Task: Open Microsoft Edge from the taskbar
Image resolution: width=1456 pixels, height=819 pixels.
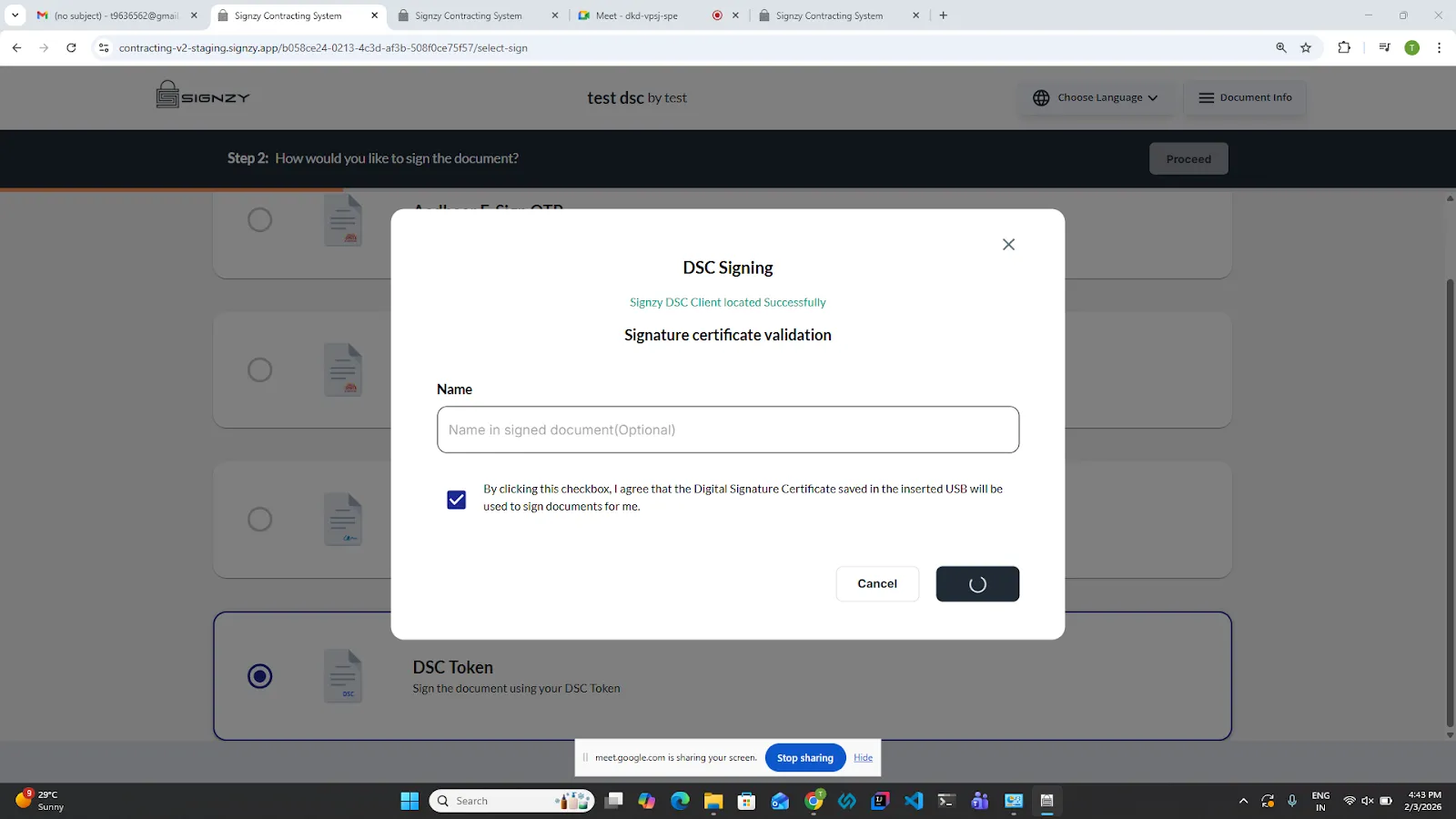Action: [680, 801]
